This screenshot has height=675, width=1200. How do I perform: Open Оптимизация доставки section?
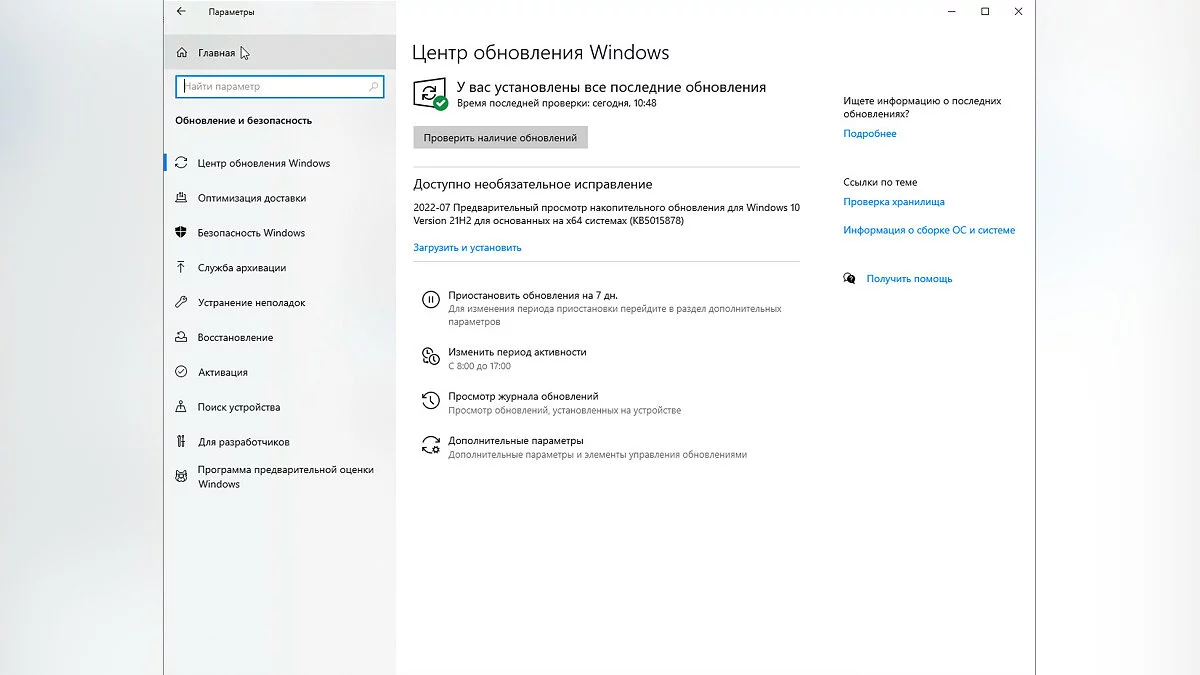251,198
